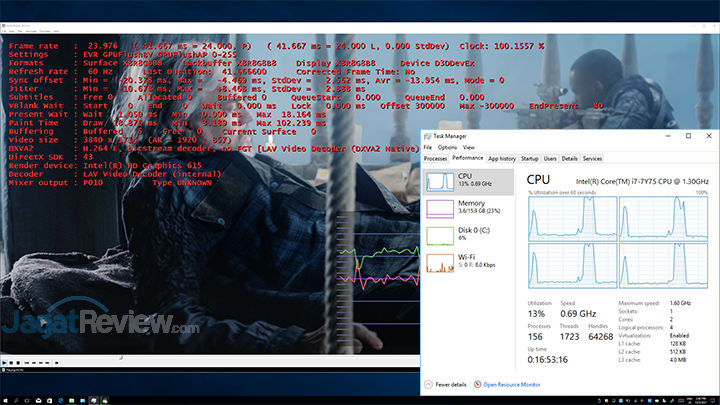The height and width of the screenshot is (405, 720).
Task: Click the media player seek bar
Action: coord(210,357)
